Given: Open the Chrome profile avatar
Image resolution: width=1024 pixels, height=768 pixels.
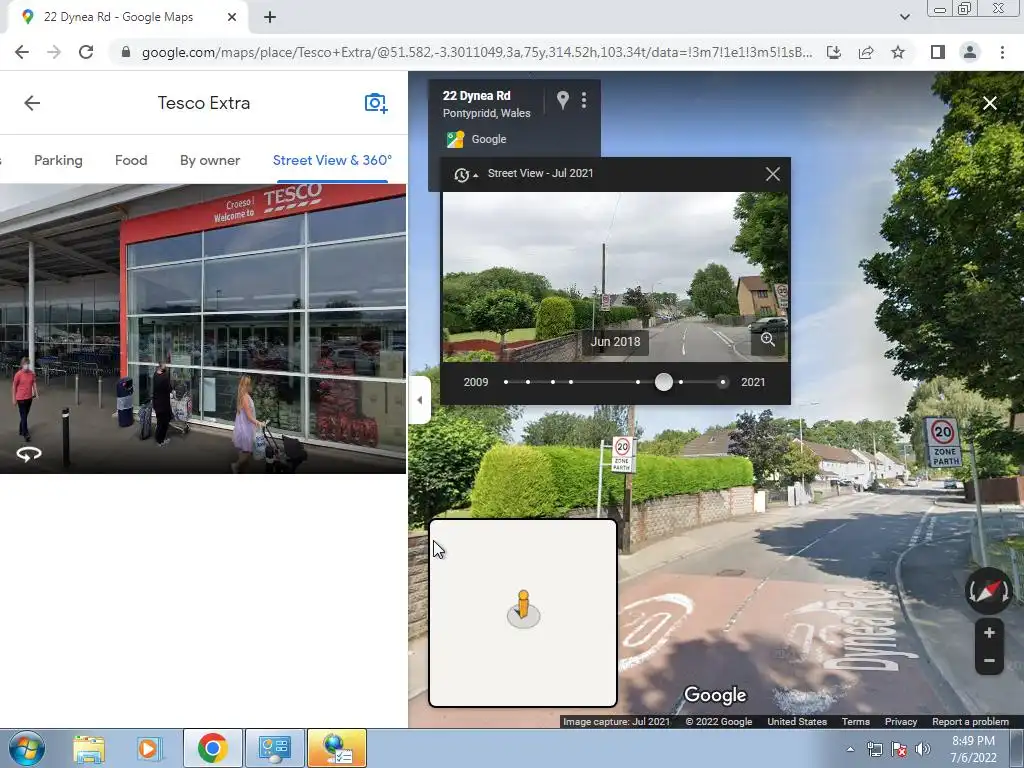Looking at the screenshot, I should [970, 52].
